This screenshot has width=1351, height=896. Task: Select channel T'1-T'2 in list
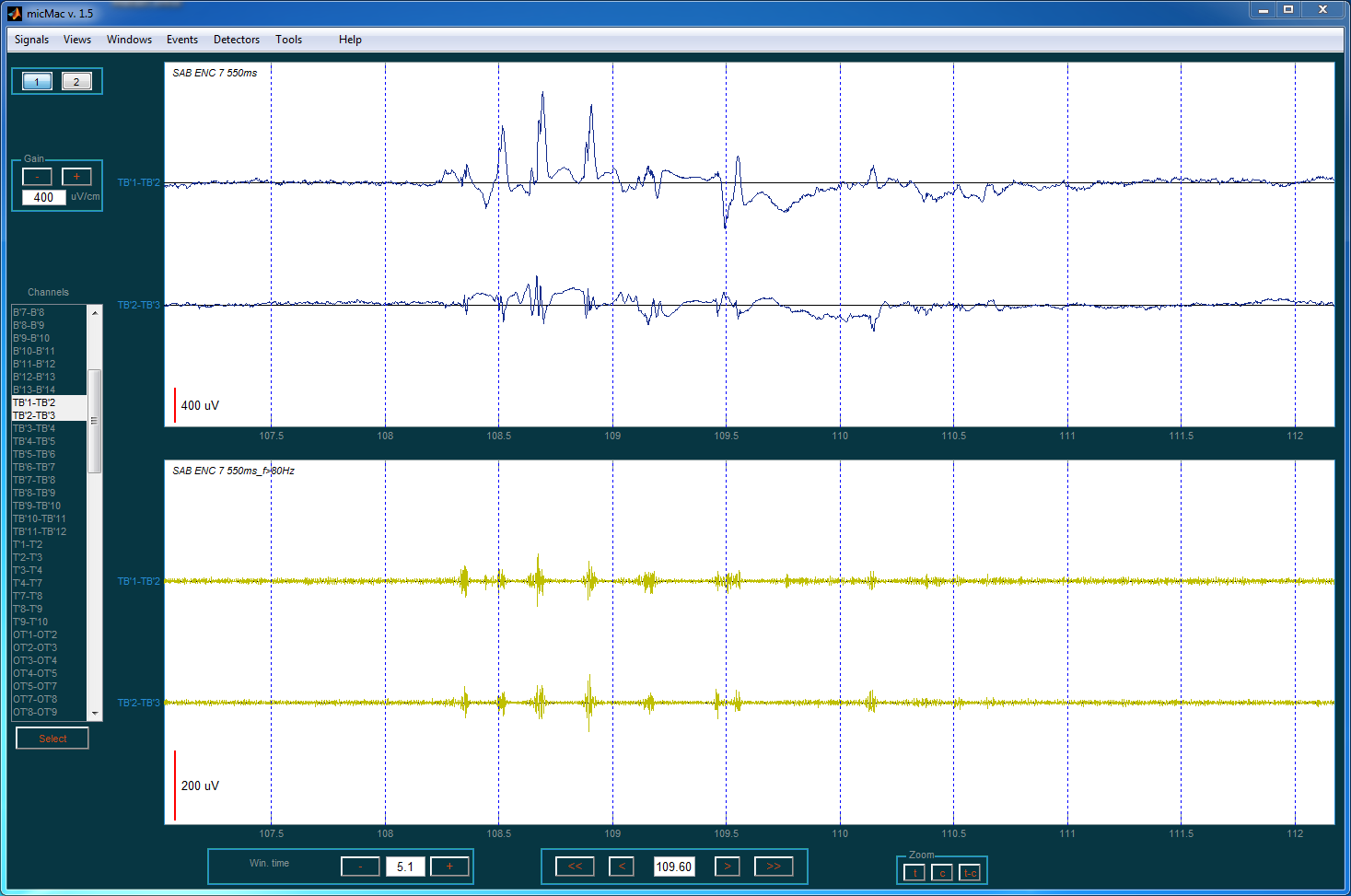pos(49,544)
